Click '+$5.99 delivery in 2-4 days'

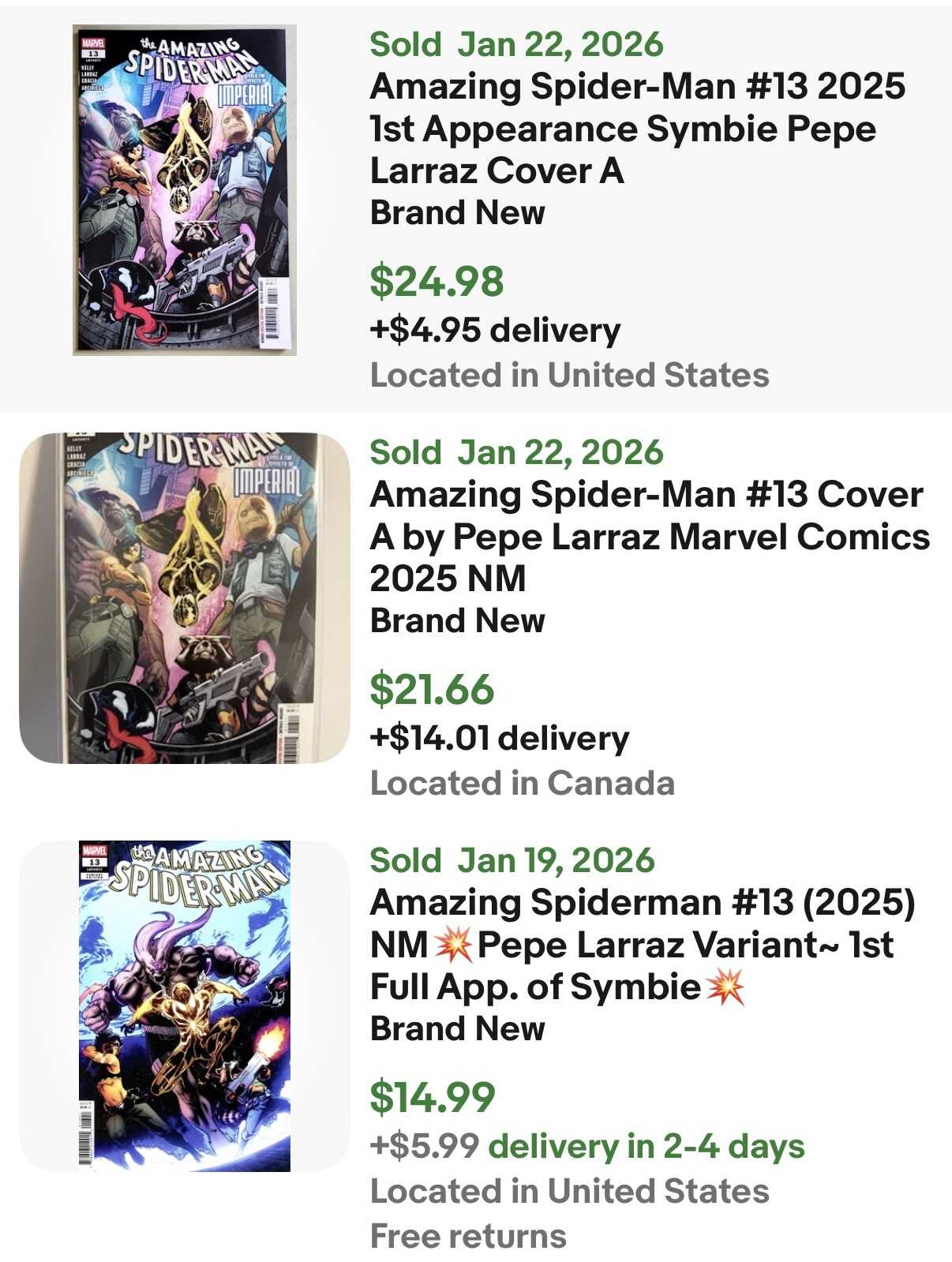coord(587,1146)
